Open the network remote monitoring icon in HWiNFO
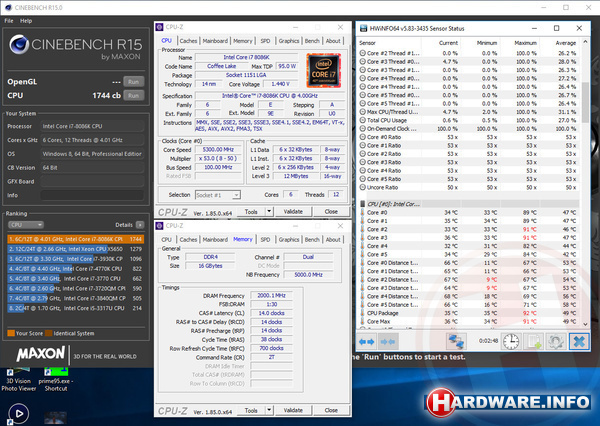600x426 pixels. click(x=456, y=341)
